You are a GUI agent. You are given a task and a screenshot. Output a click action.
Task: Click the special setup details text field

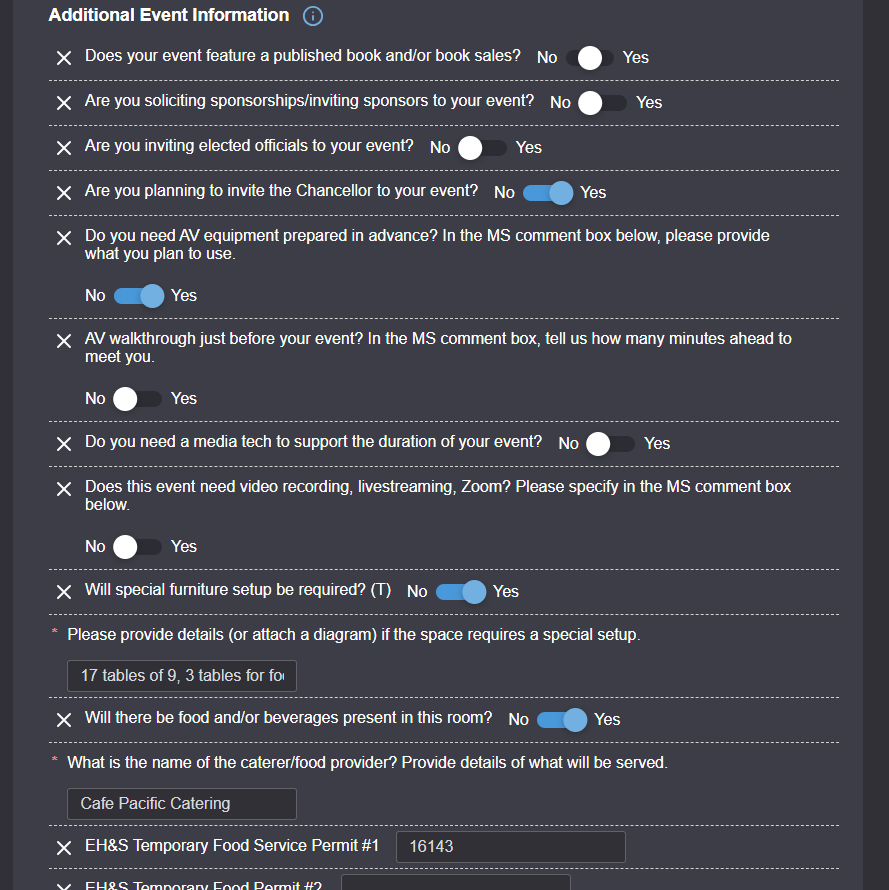tap(182, 676)
